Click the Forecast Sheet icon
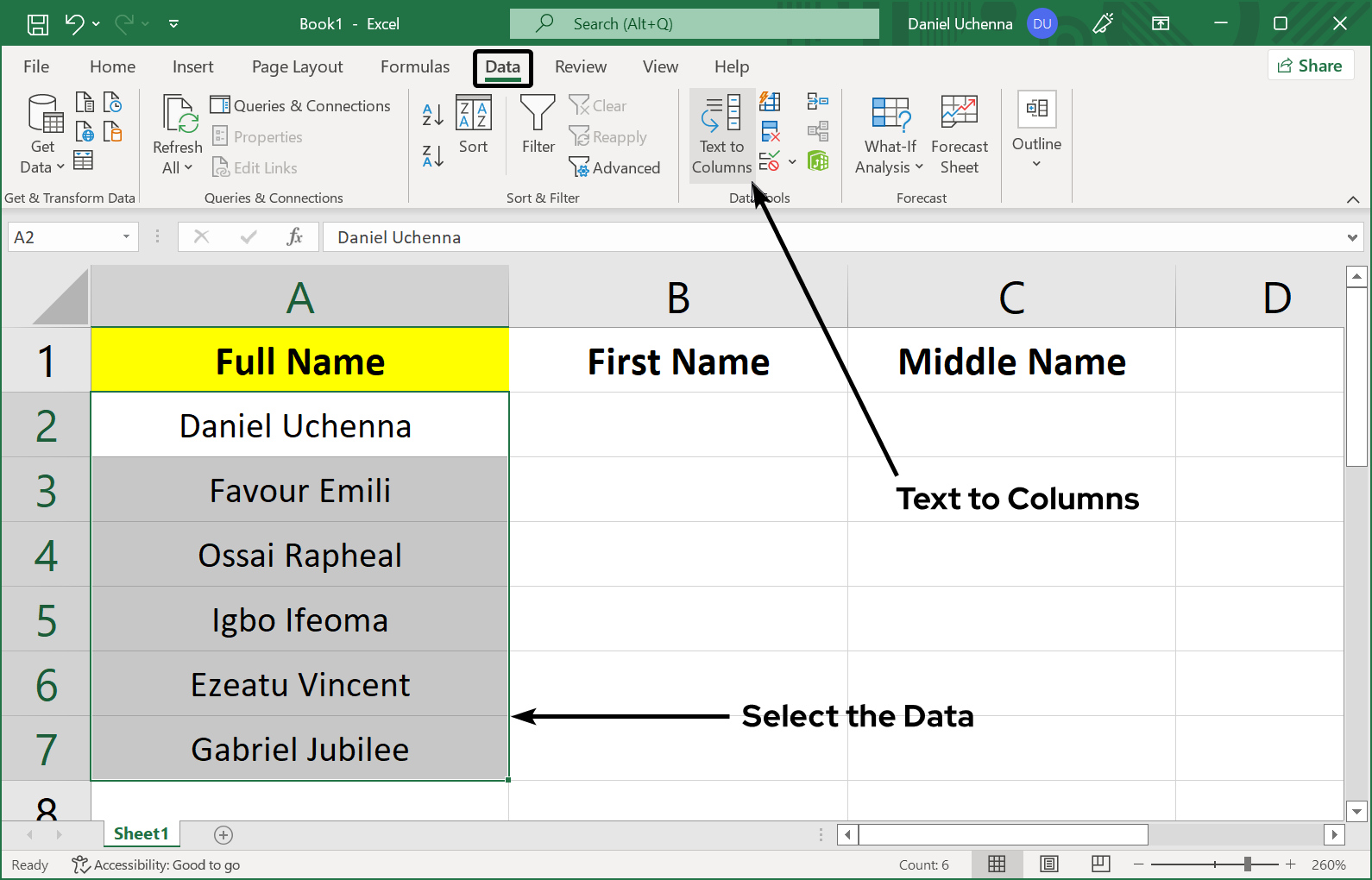 (x=959, y=134)
